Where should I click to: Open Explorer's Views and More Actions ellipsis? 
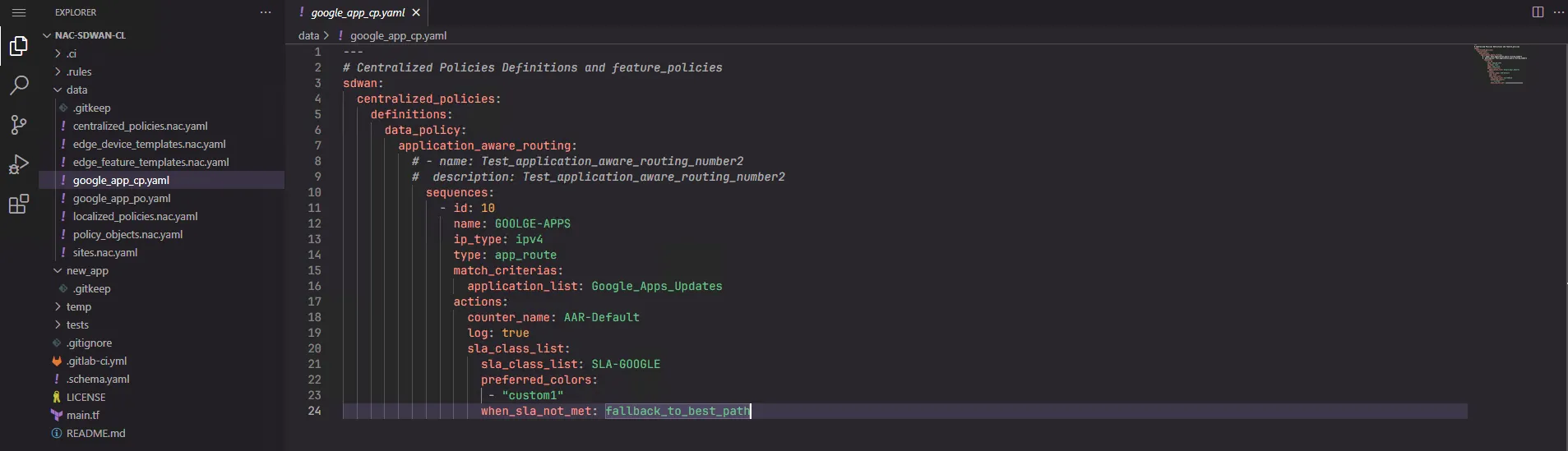[266, 12]
